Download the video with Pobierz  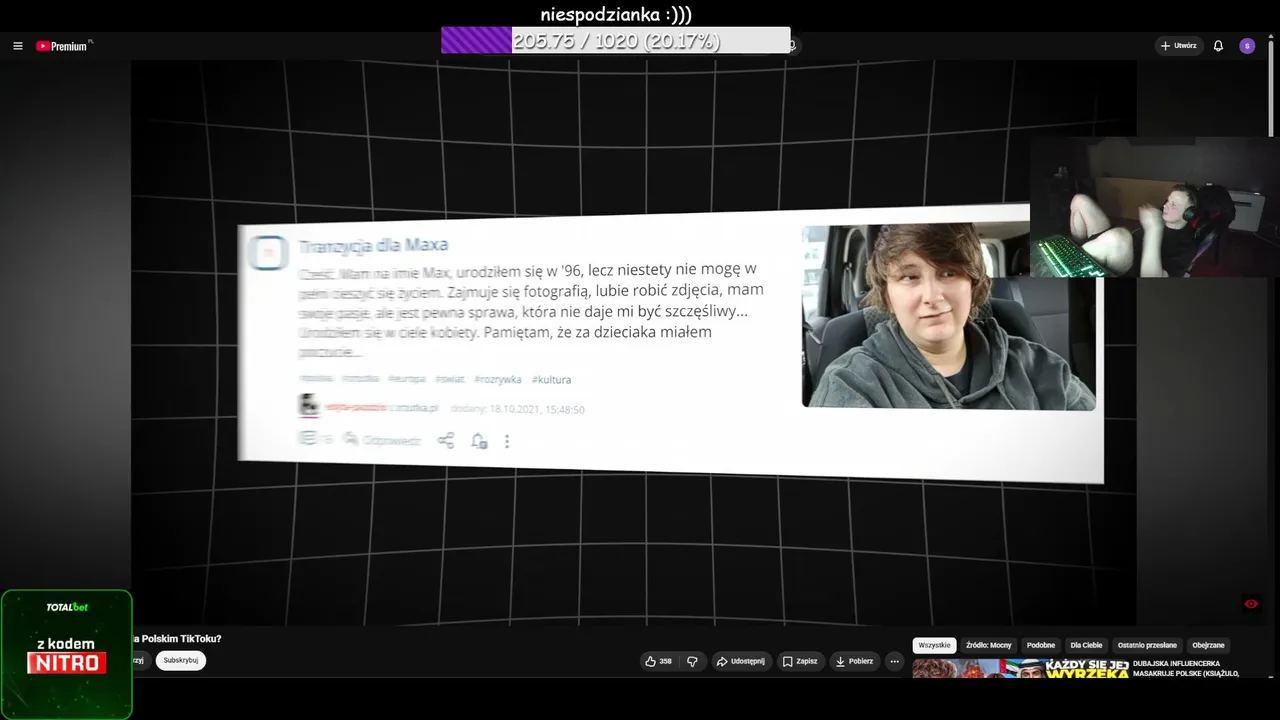[855, 661]
